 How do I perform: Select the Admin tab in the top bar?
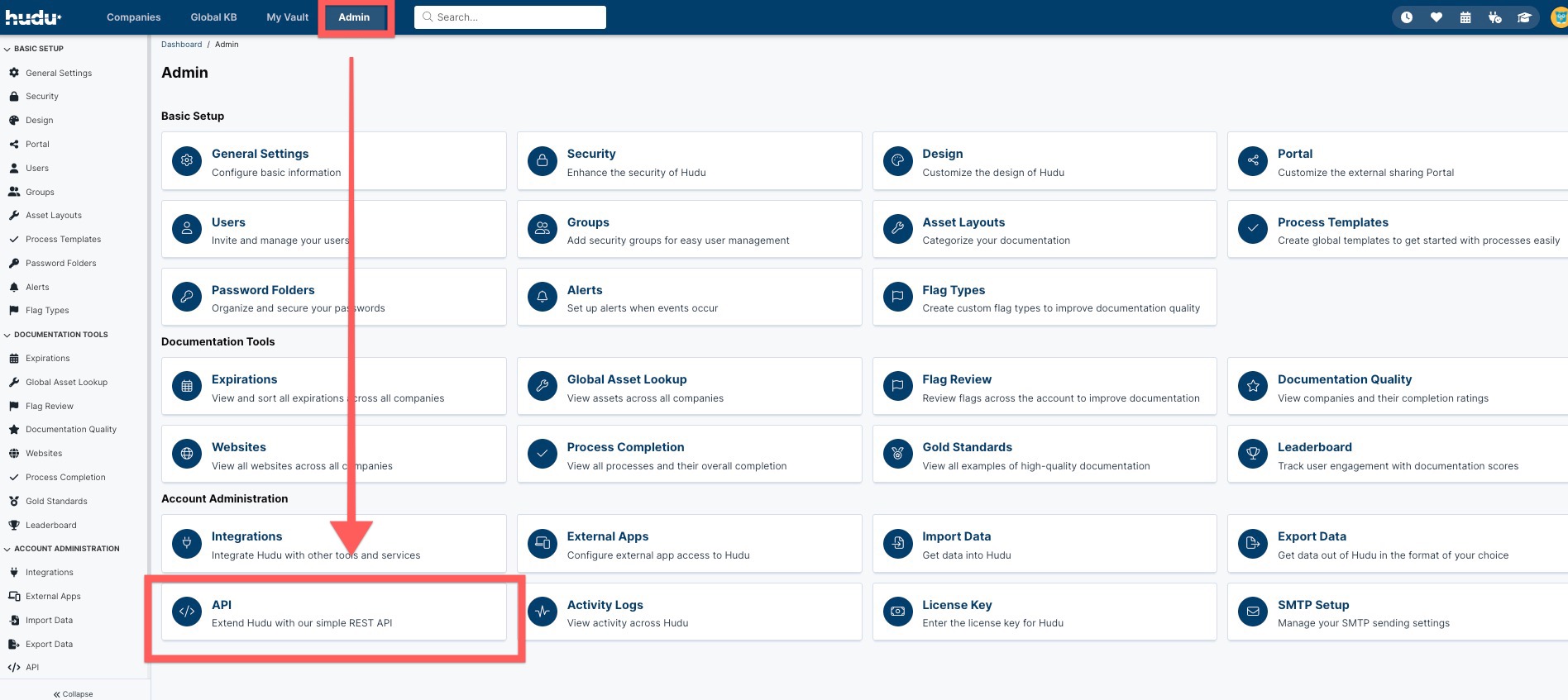pos(354,17)
